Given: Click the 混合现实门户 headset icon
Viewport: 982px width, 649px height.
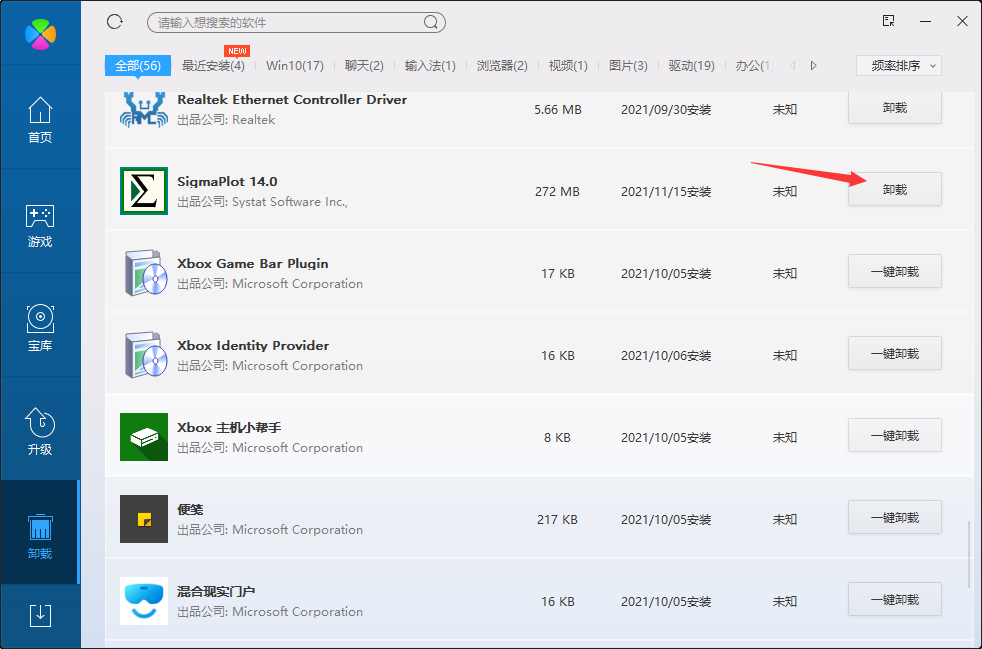Looking at the screenshot, I should point(144,601).
